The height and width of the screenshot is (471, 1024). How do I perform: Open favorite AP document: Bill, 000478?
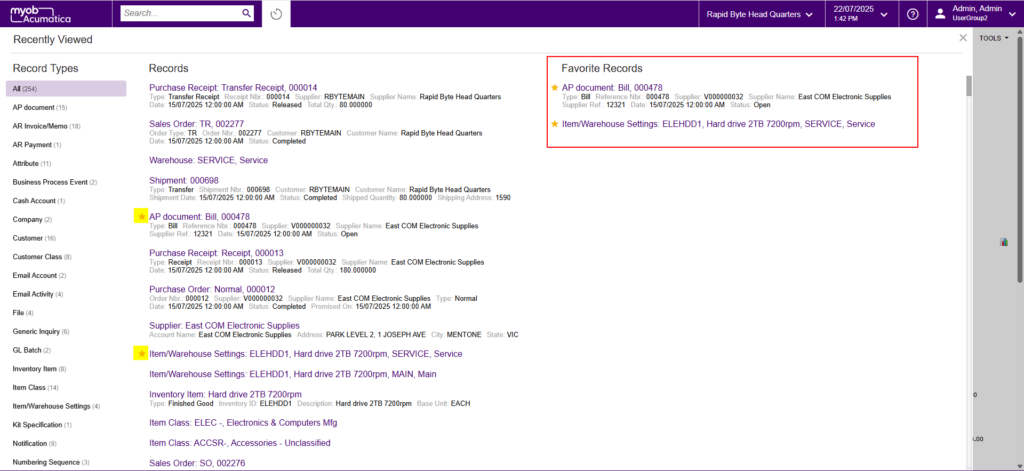[x=612, y=87]
